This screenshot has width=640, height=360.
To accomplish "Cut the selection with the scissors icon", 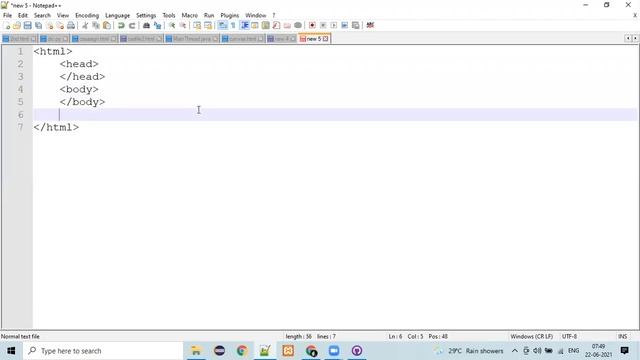I will (85, 25).
